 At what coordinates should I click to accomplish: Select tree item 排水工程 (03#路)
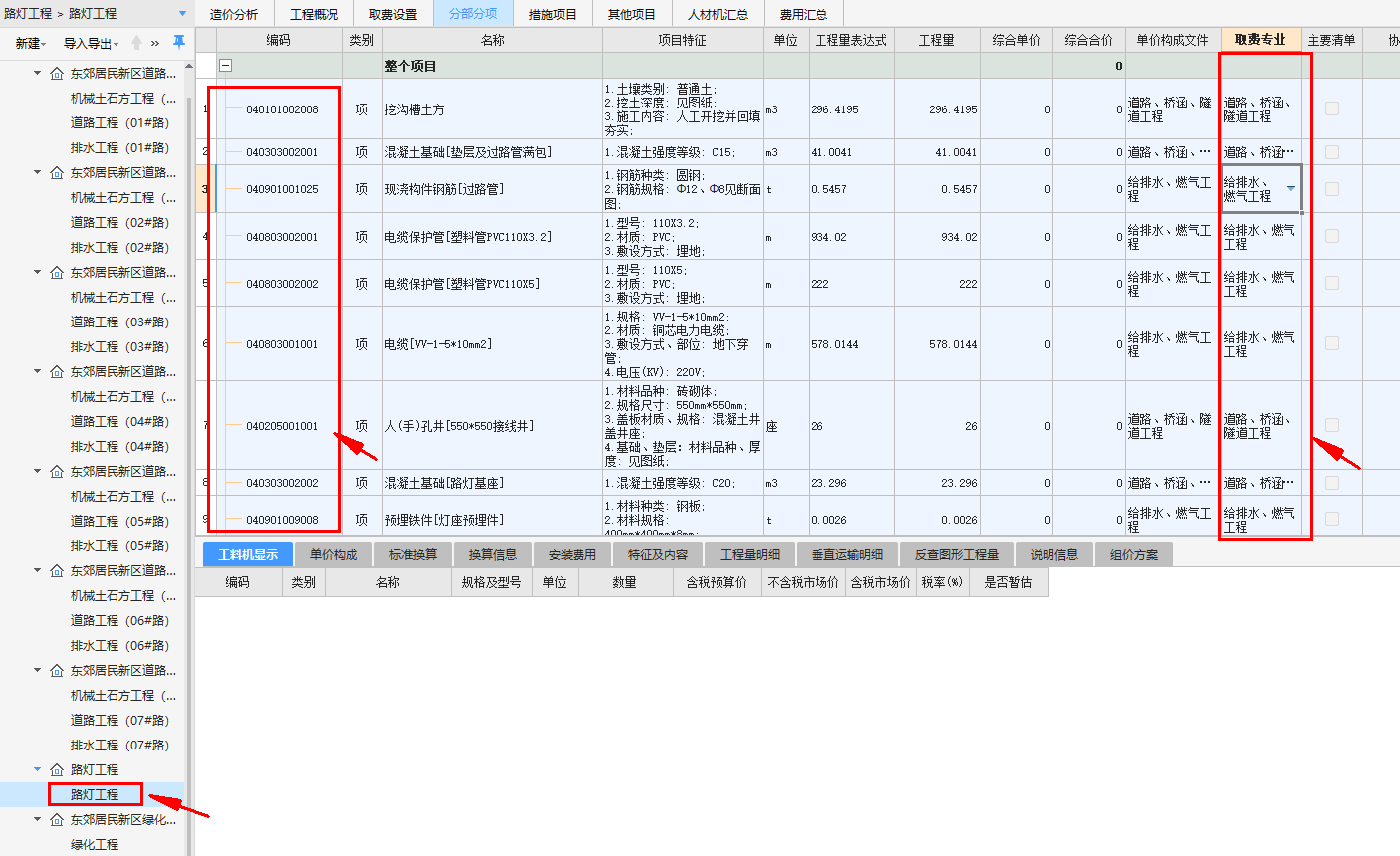pos(119,347)
